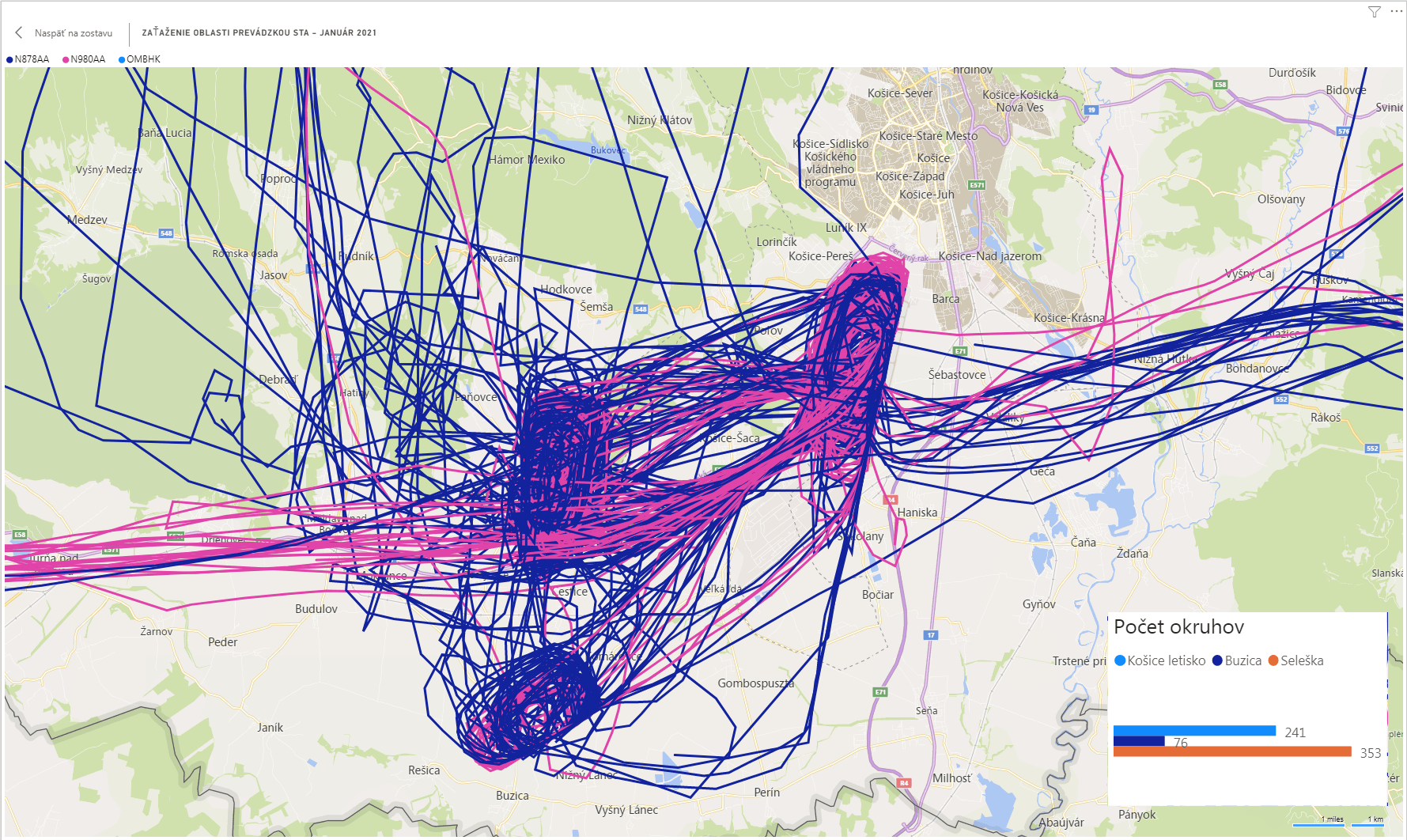Click Košice-Staré Mesto map label

coord(928,136)
